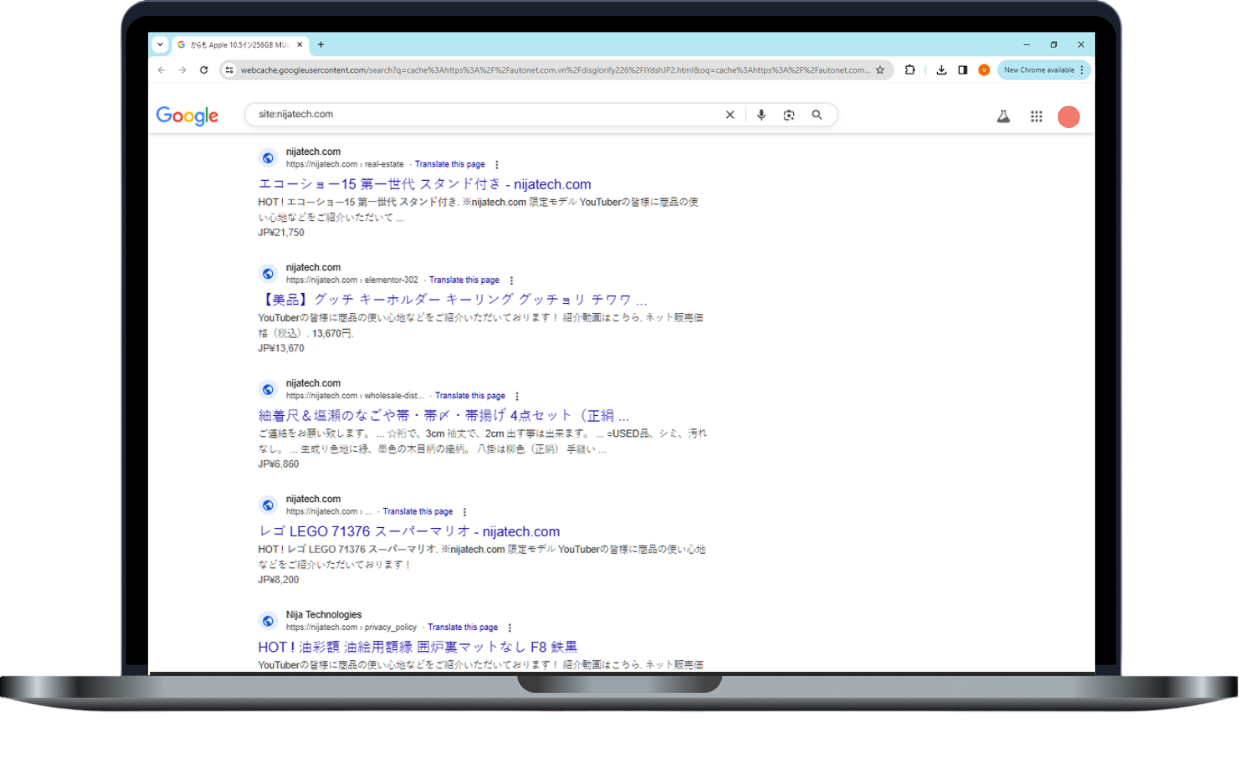Bookmark this page with star icon

click(x=880, y=70)
